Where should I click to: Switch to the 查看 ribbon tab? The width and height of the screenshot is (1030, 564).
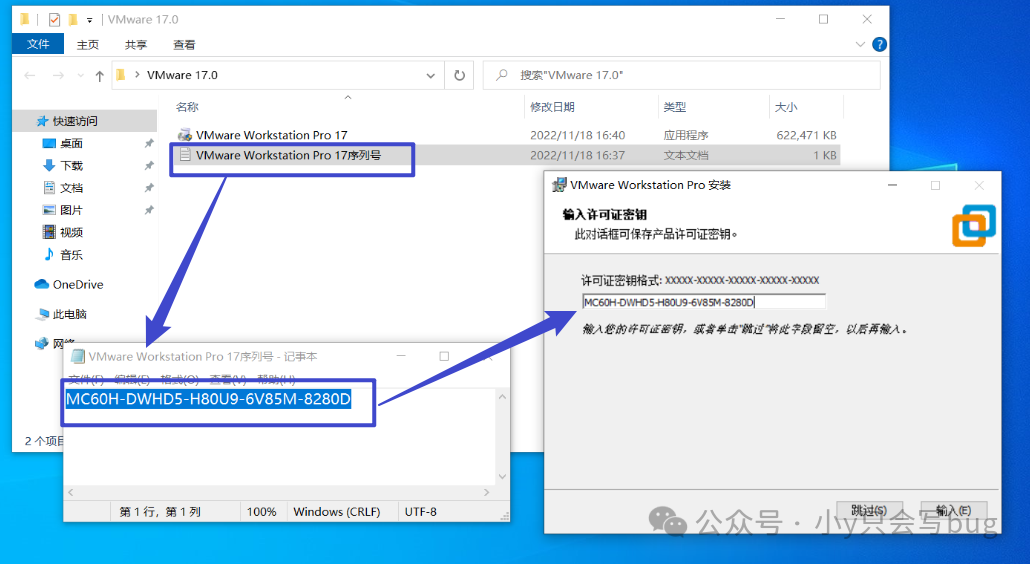(x=184, y=45)
